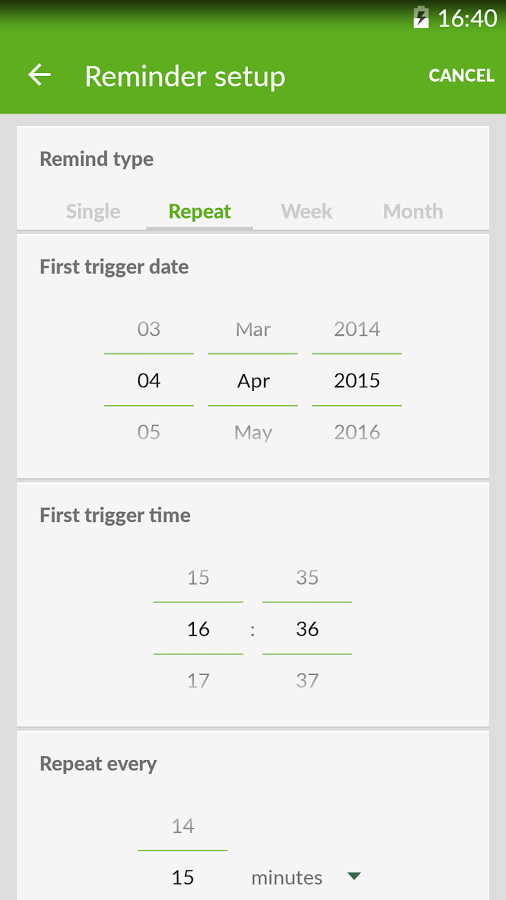
Task: Cancel the reminder setup
Action: [461, 75]
